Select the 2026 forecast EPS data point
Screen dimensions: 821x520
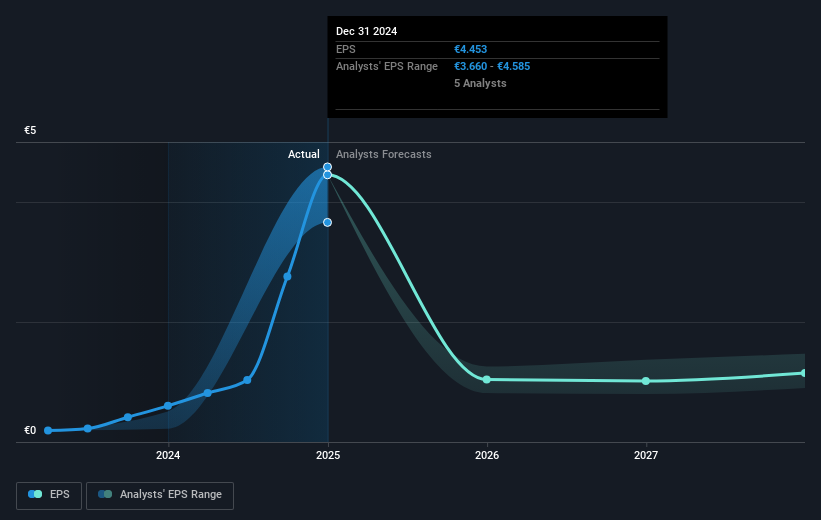tap(486, 379)
